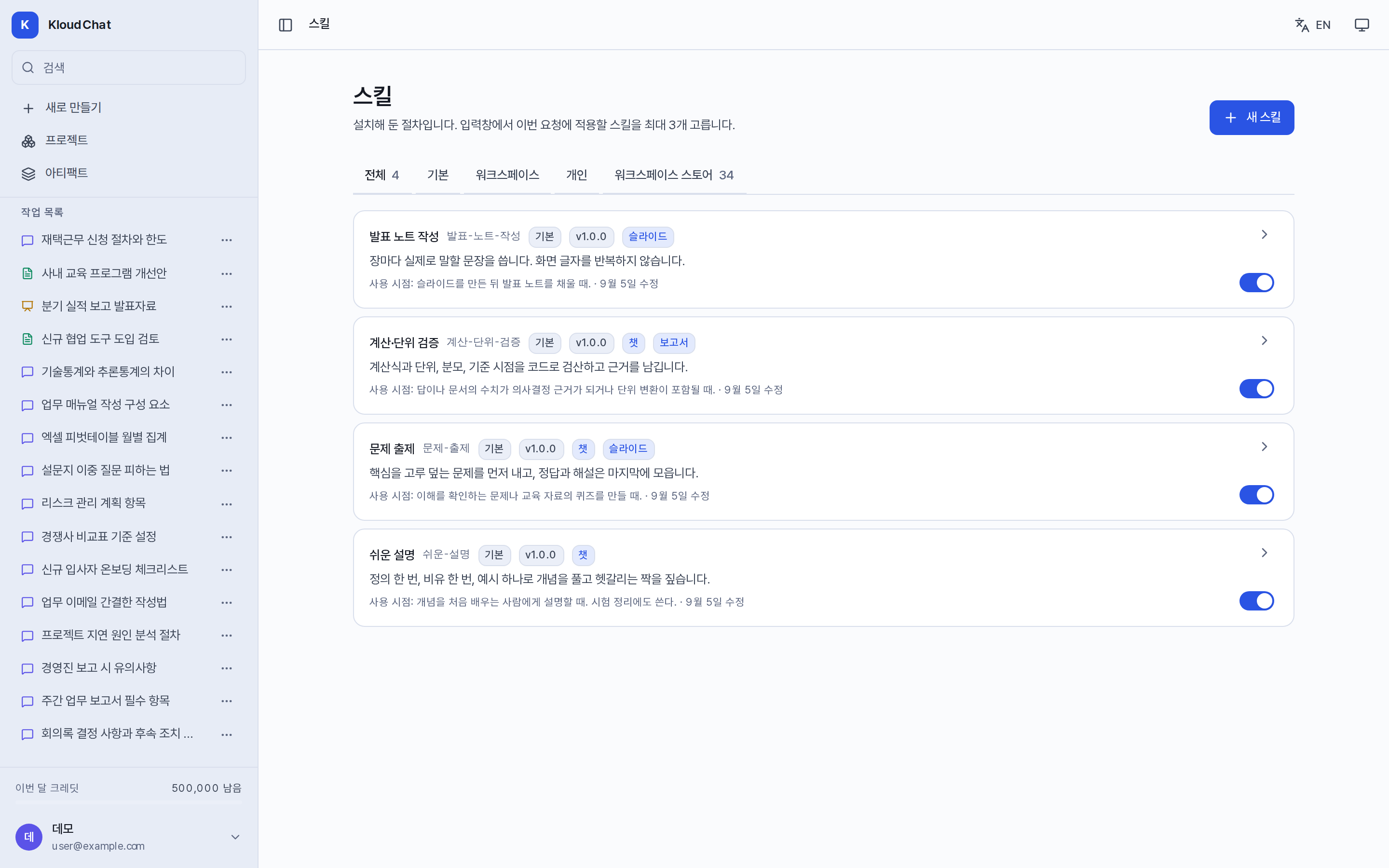1389x868 pixels.
Task: Switch to the 기본 tab
Action: tap(437, 175)
